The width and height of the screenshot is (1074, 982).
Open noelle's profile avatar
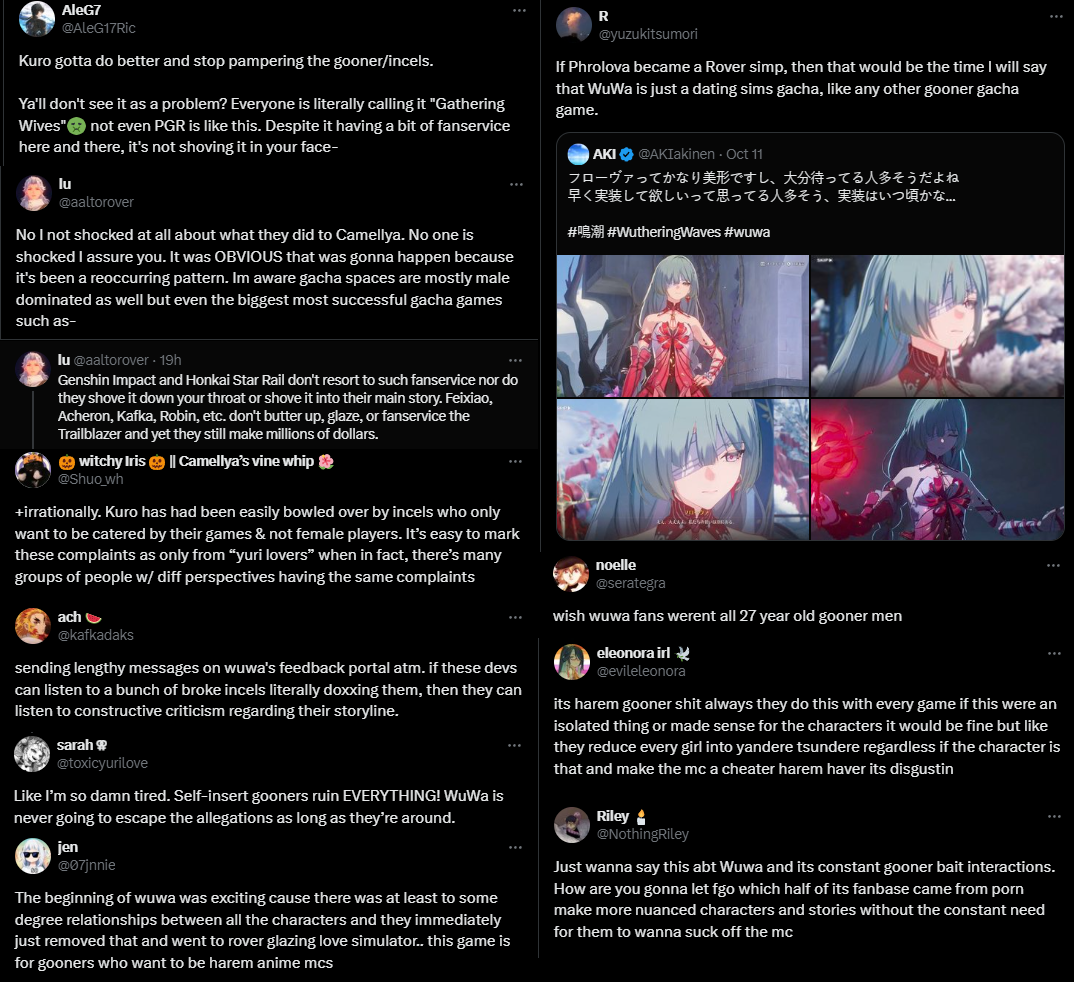pos(571,574)
